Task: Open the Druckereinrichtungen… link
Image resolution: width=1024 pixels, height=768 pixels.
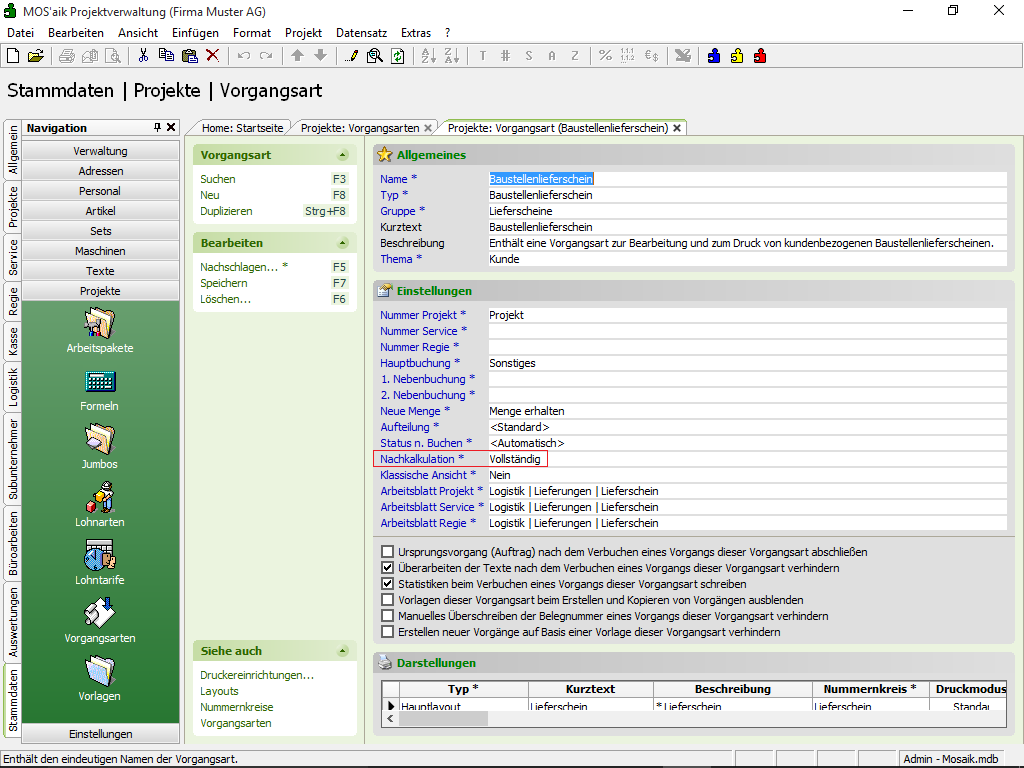Action: click(x=257, y=675)
